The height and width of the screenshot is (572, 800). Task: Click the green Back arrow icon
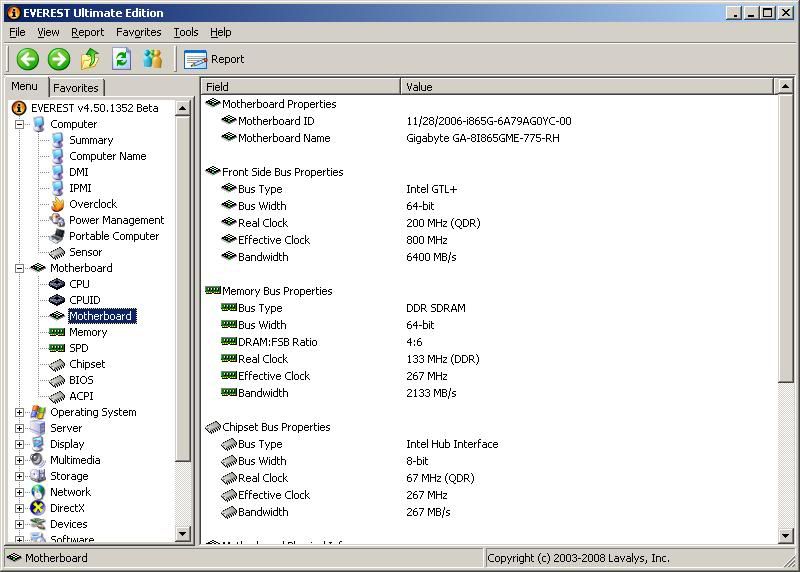pyautogui.click(x=28, y=59)
